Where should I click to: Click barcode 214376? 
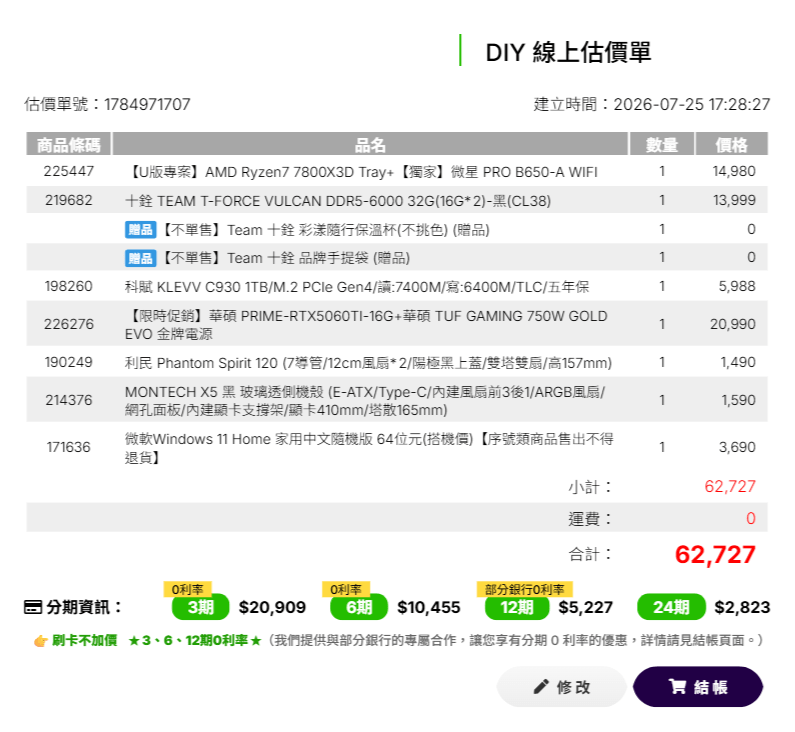[x=68, y=400]
